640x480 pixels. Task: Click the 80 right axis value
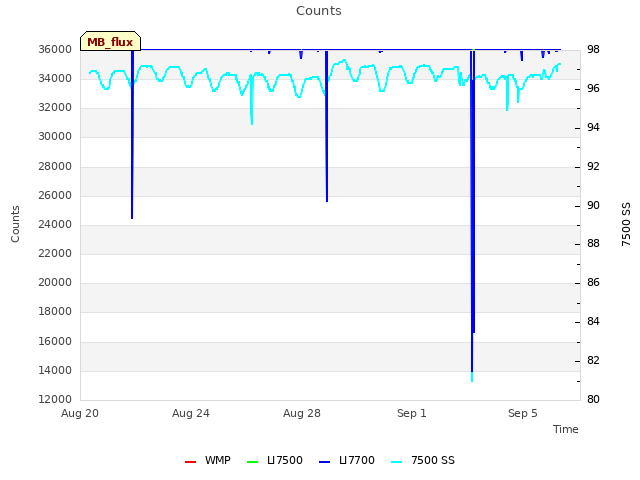pyautogui.click(x=593, y=400)
